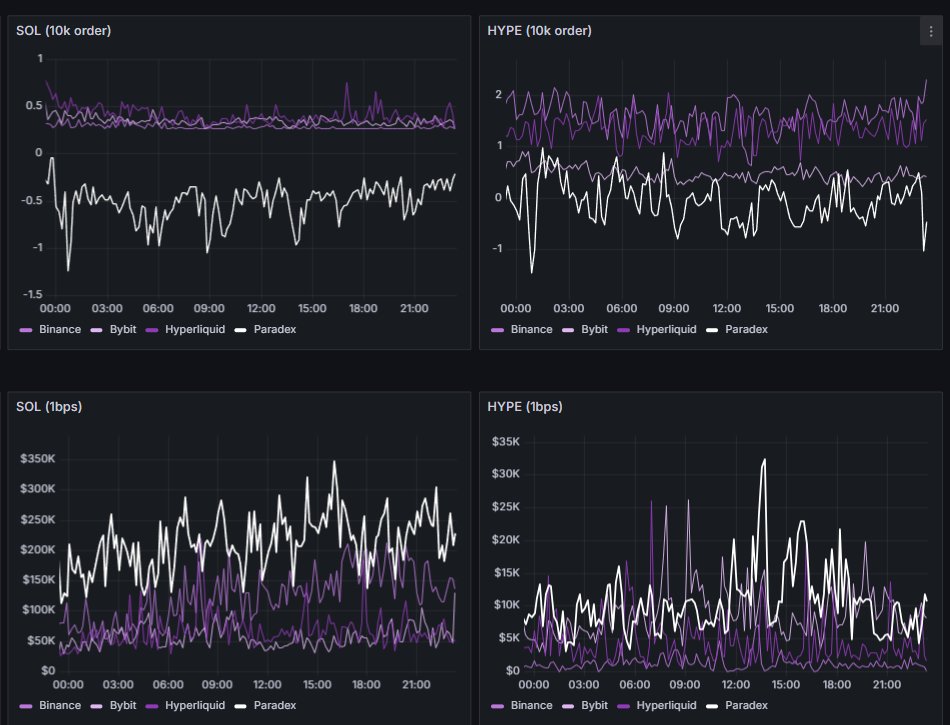The height and width of the screenshot is (725, 950).
Task: Open the SOL (1bps) panel title menu
Action: (51, 406)
